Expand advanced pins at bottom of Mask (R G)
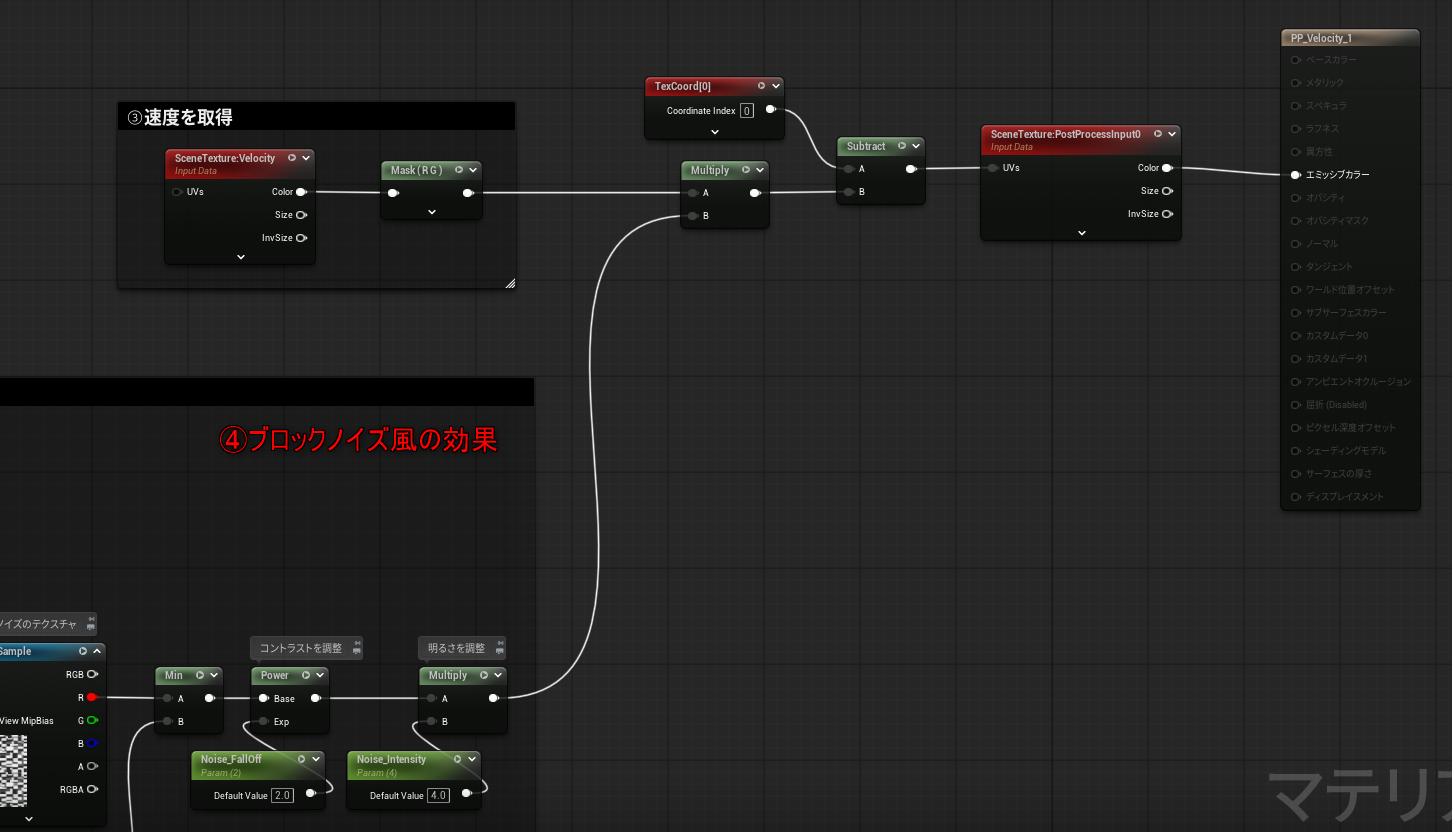The height and width of the screenshot is (832, 1452). pyautogui.click(x=432, y=212)
